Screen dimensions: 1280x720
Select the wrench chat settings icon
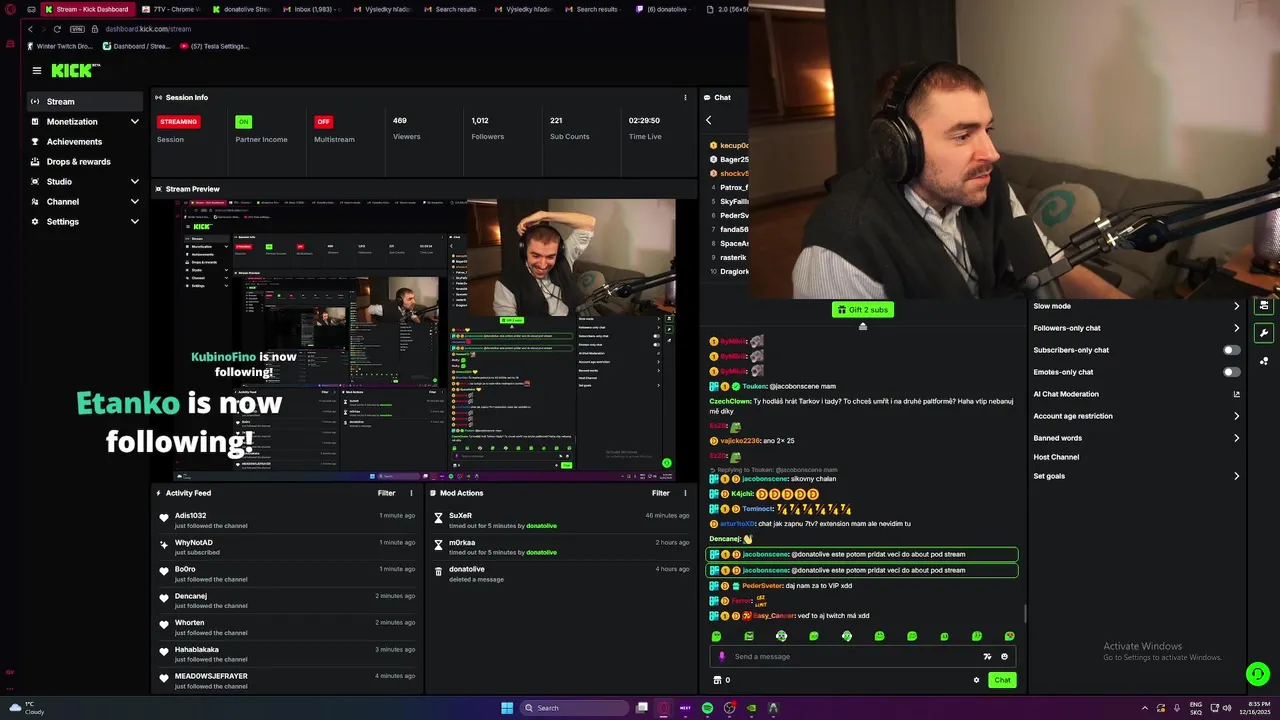[x=1264, y=333]
